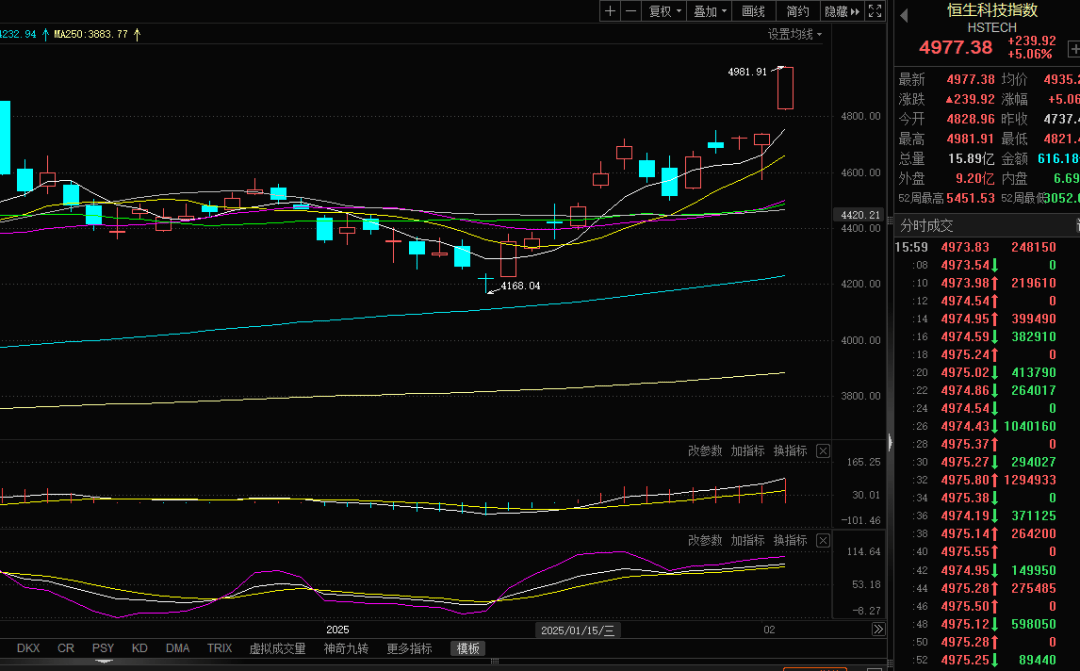Viewport: 1080px width, 671px height.
Task: Open the 叠加 overlay dropdown
Action: [x=709, y=11]
